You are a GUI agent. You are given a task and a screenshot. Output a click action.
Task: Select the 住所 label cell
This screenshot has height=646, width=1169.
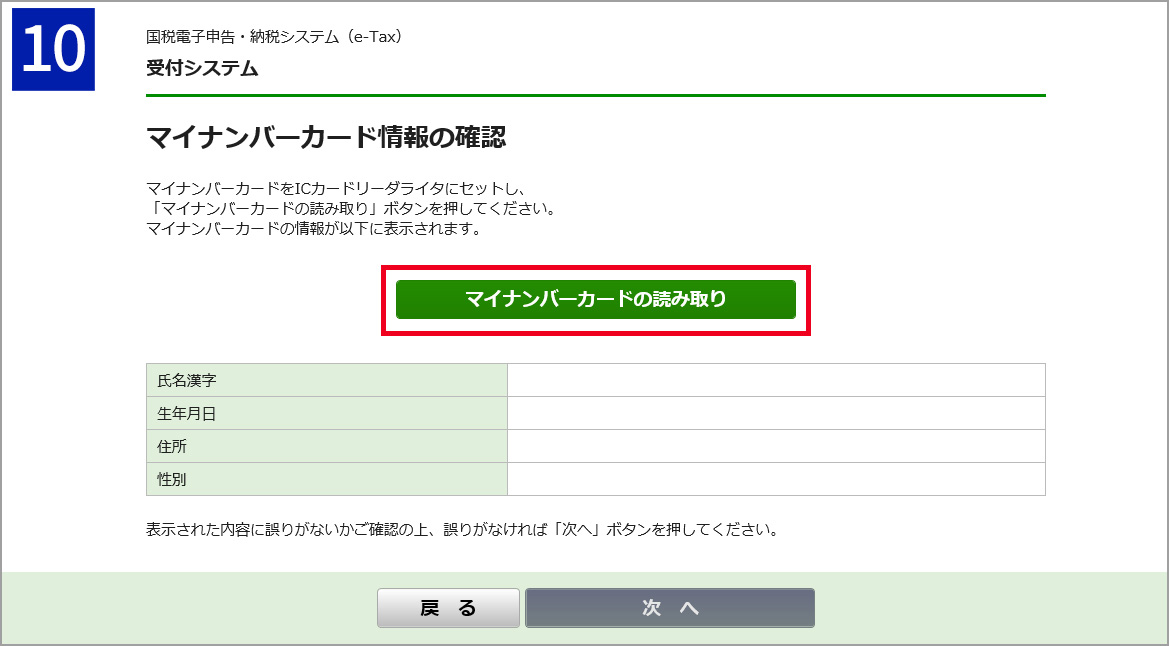(x=327, y=446)
